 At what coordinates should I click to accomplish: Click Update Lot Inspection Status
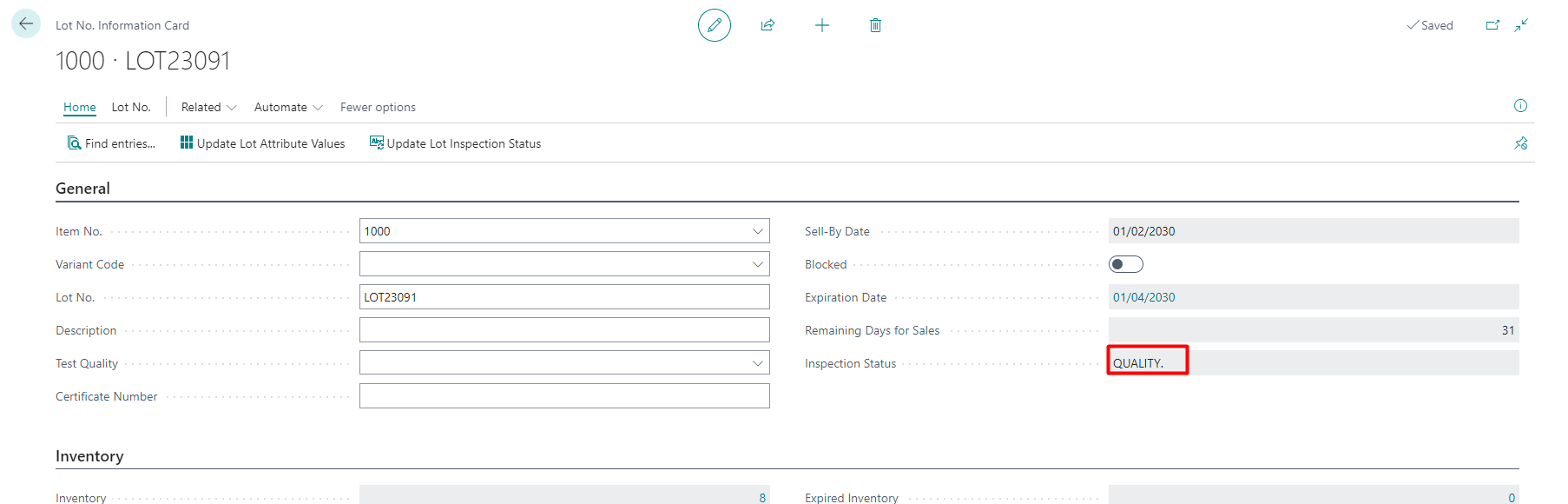[x=455, y=143]
